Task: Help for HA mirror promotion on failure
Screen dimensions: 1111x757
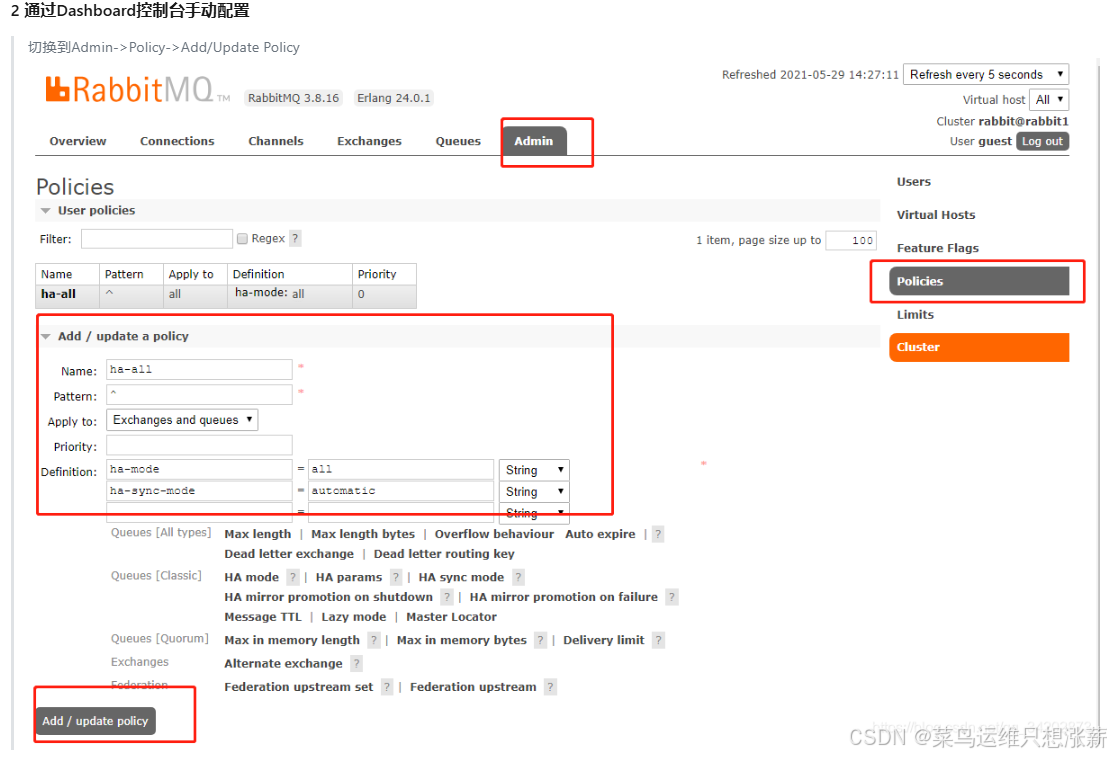Action: 672,598
